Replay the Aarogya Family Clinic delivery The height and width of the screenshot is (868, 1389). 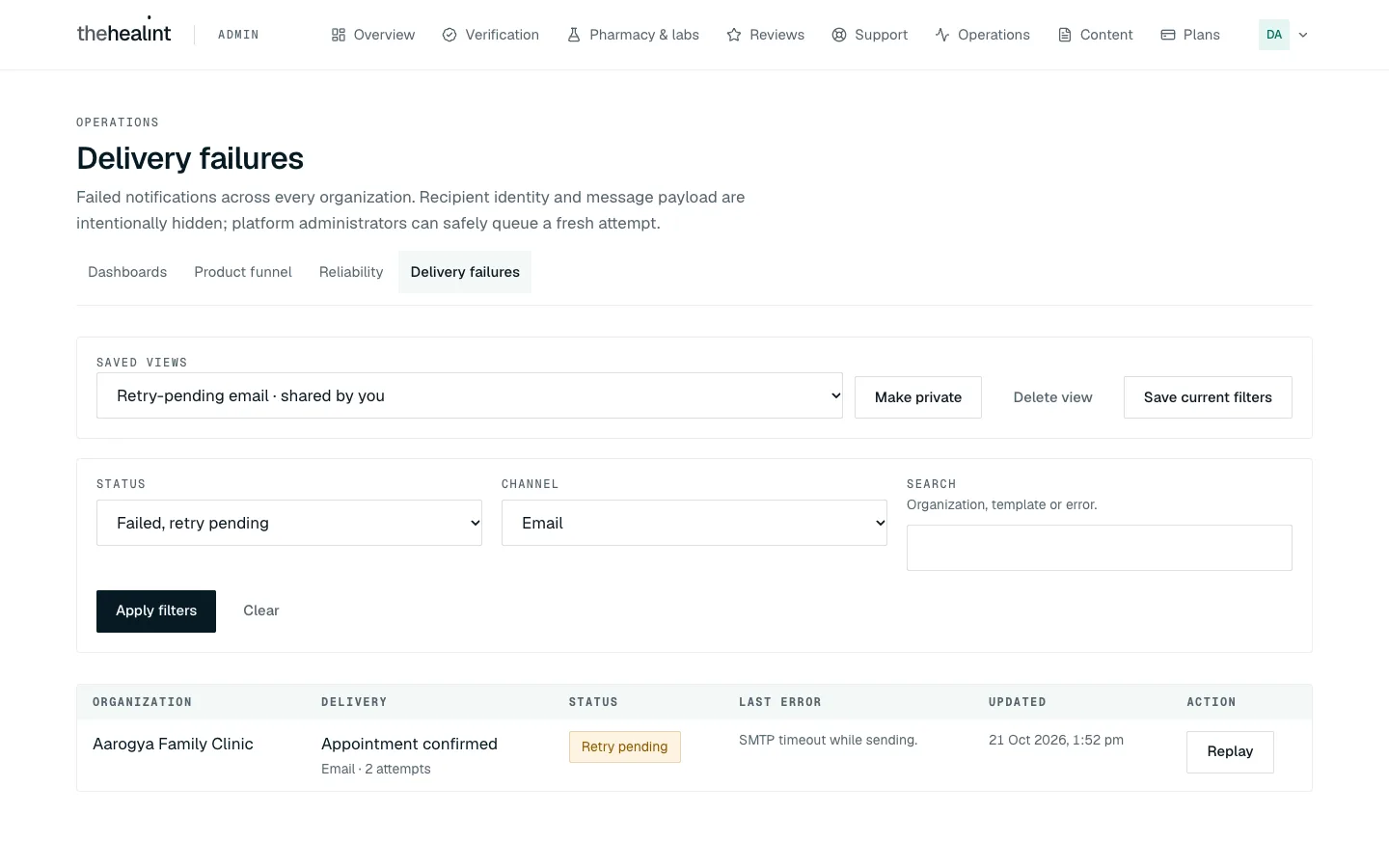tap(1230, 752)
